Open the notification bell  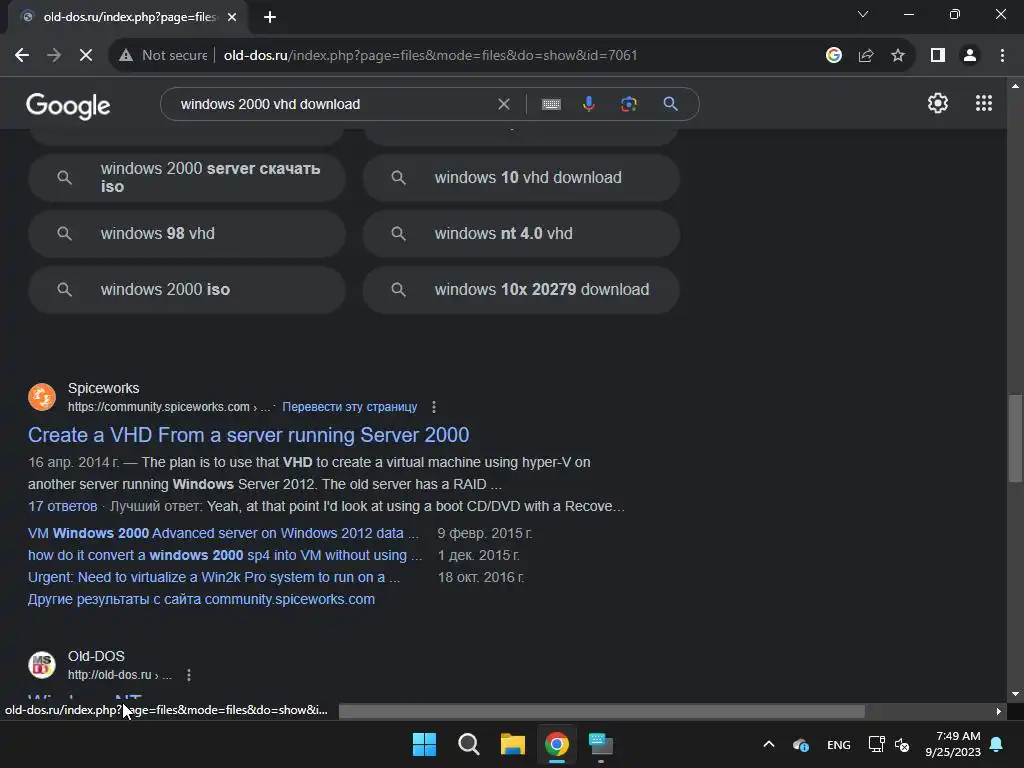click(997, 744)
